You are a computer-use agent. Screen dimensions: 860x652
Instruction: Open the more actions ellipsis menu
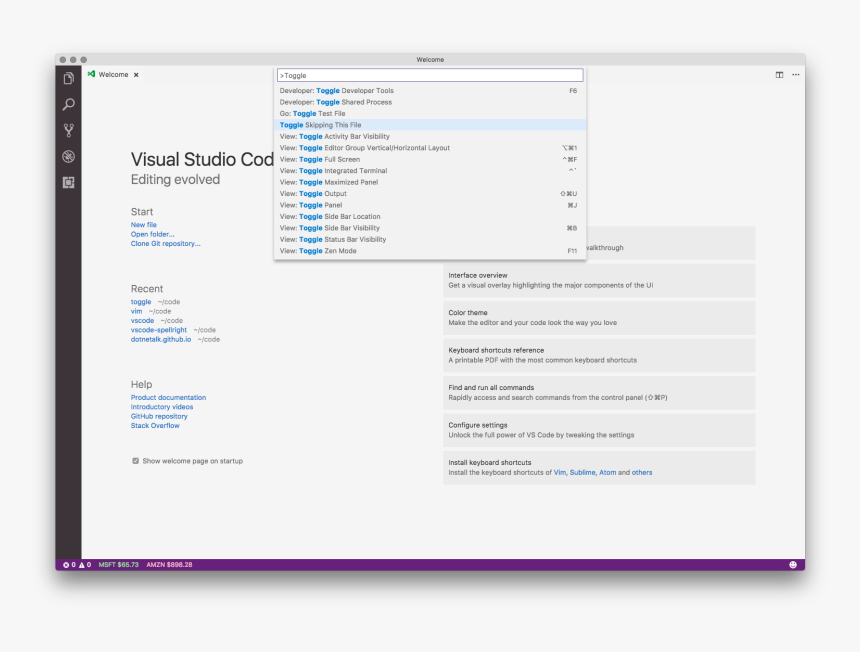click(x=796, y=75)
